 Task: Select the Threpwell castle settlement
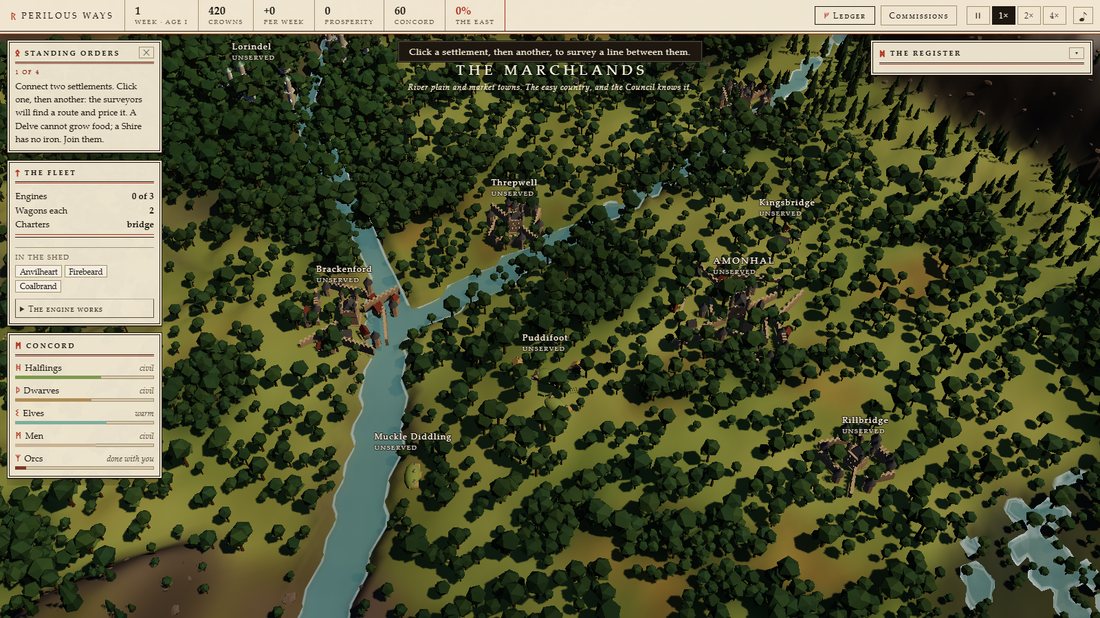tap(514, 223)
